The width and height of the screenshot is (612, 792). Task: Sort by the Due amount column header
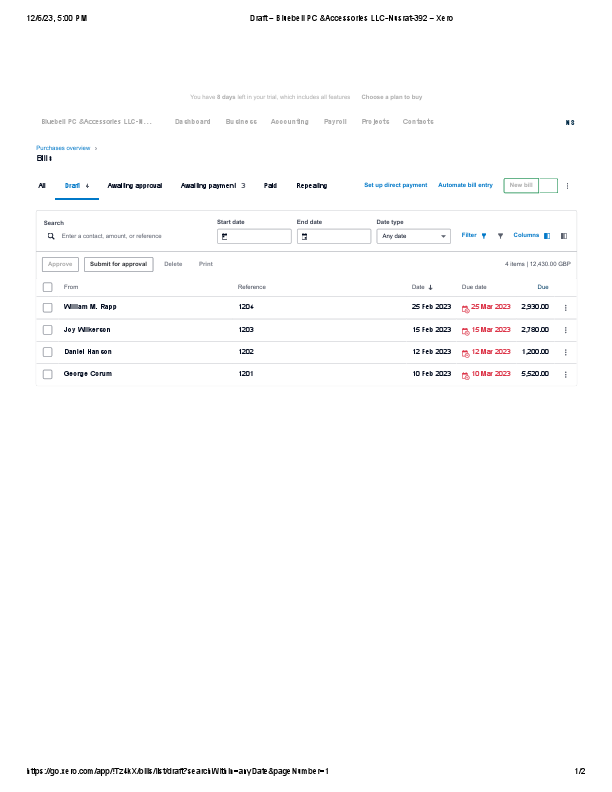pos(543,287)
